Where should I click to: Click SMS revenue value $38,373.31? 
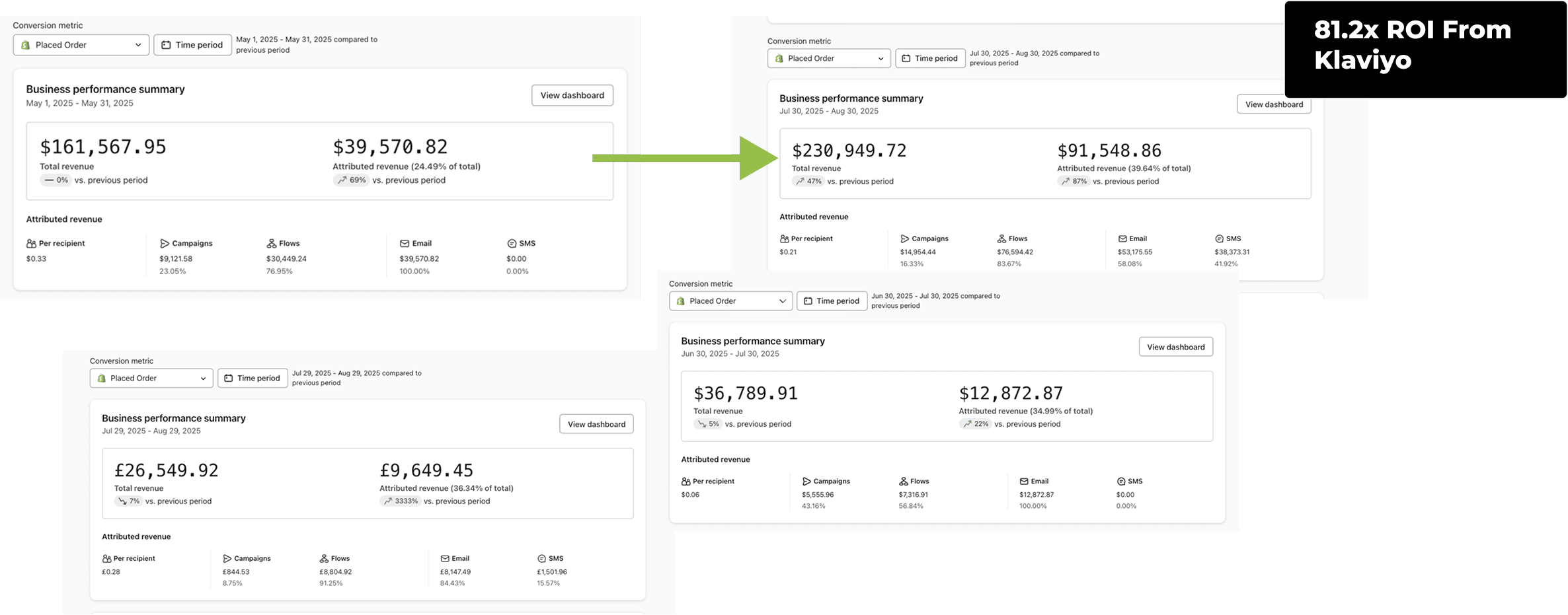[1232, 252]
